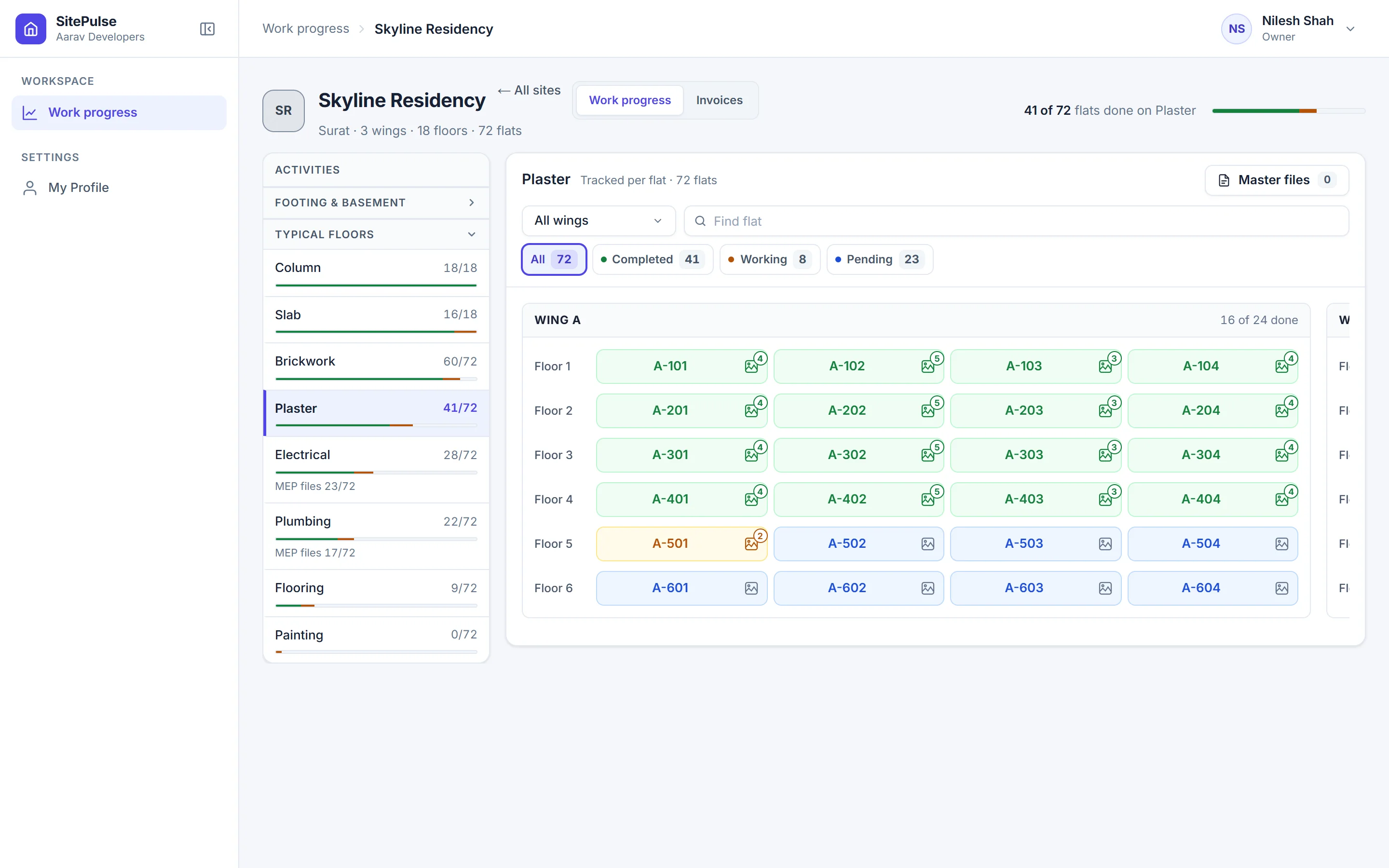Open the All wings dropdown
This screenshot has height=868, width=1389.
(599, 221)
